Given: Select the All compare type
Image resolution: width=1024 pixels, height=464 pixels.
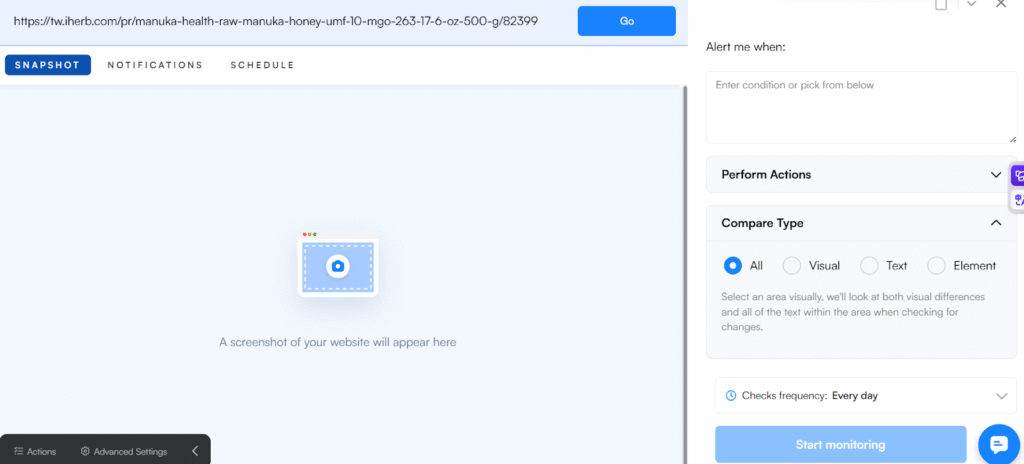Looking at the screenshot, I should (732, 266).
